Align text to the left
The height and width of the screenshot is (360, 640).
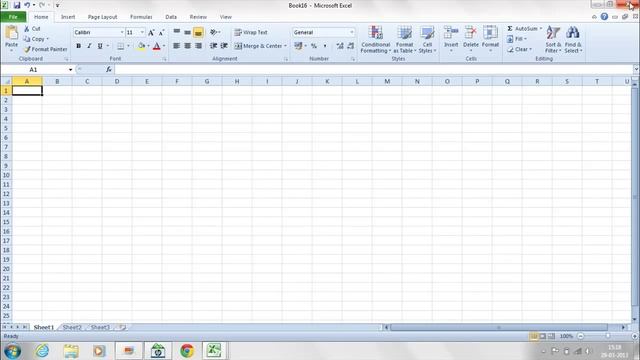point(176,46)
